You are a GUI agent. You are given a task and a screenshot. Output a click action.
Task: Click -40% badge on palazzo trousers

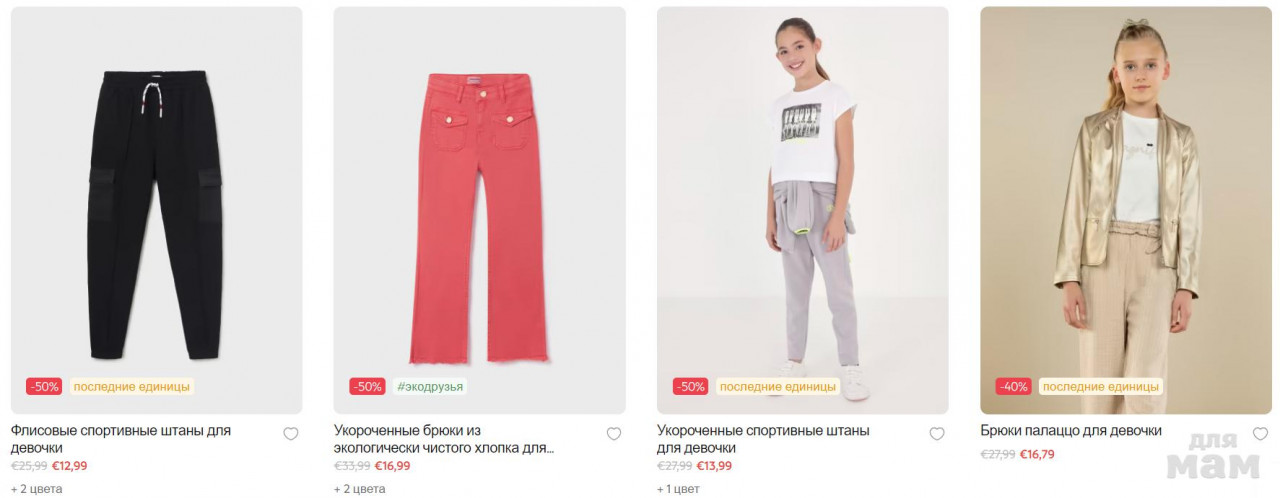click(1014, 386)
